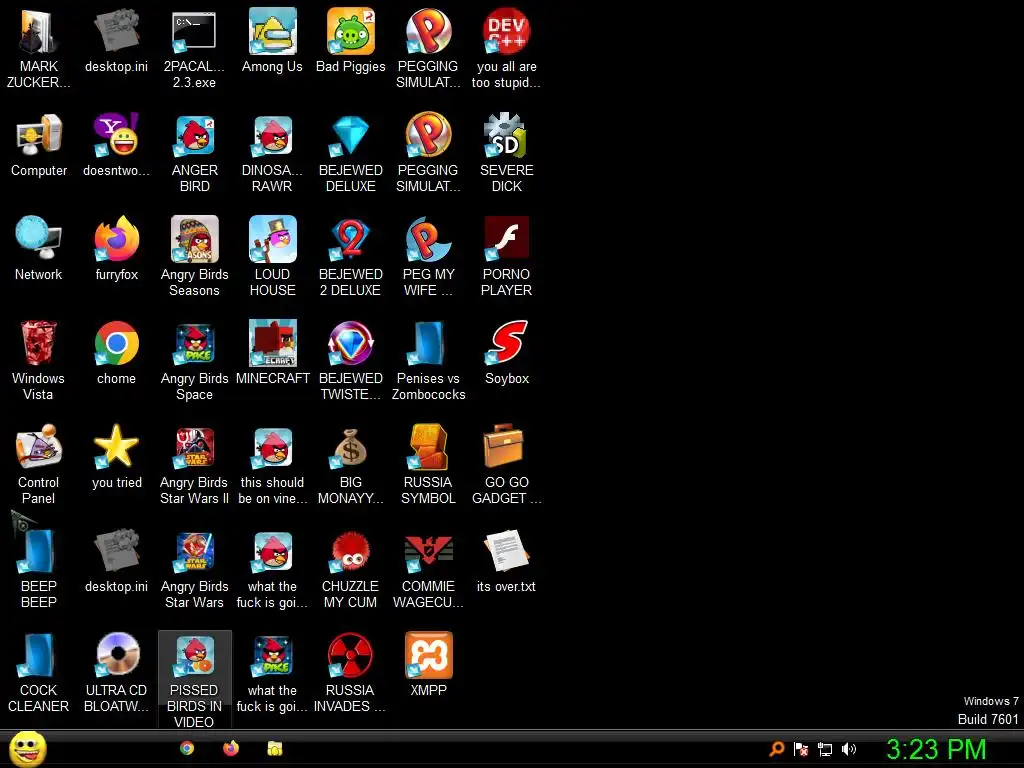1024x768 pixels.
Task: Select desktop.ini next to MARK ZUCKER icon
Action: pos(116,40)
